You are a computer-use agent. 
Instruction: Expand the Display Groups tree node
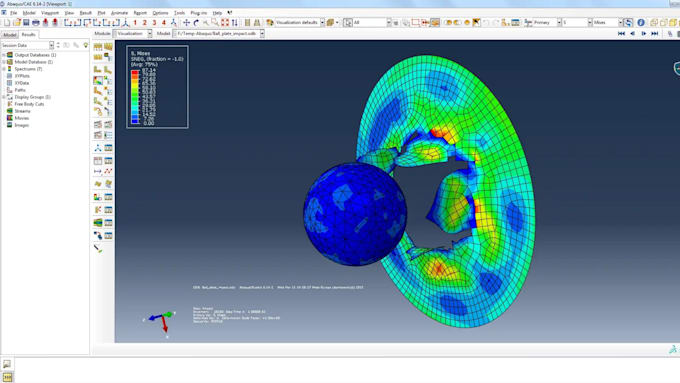tap(4, 97)
